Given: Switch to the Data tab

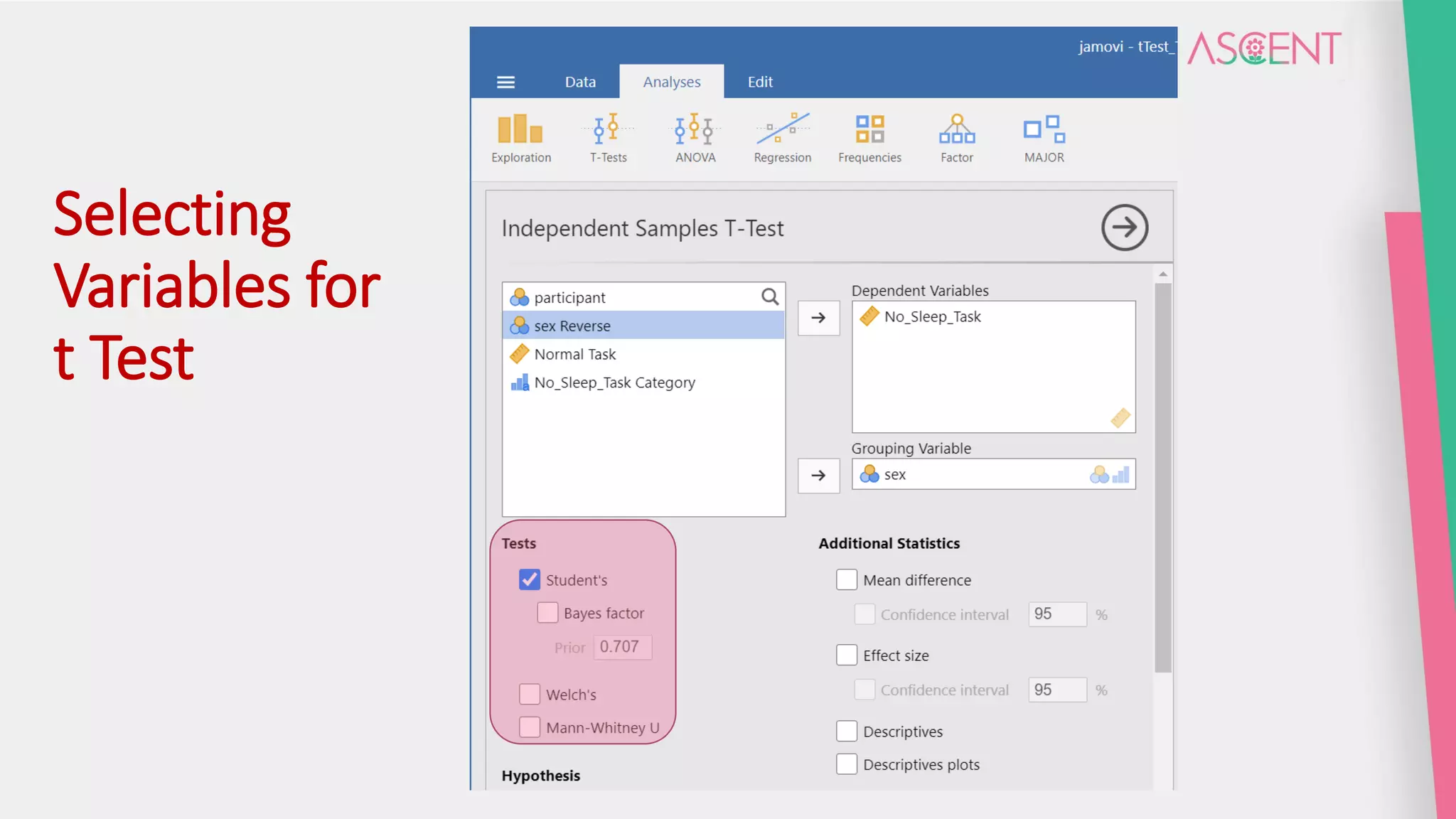Looking at the screenshot, I should [x=580, y=82].
